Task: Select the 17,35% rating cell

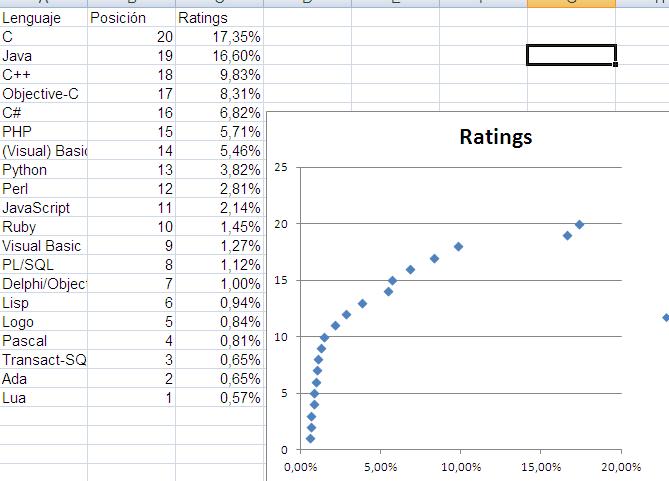Action: (219, 37)
